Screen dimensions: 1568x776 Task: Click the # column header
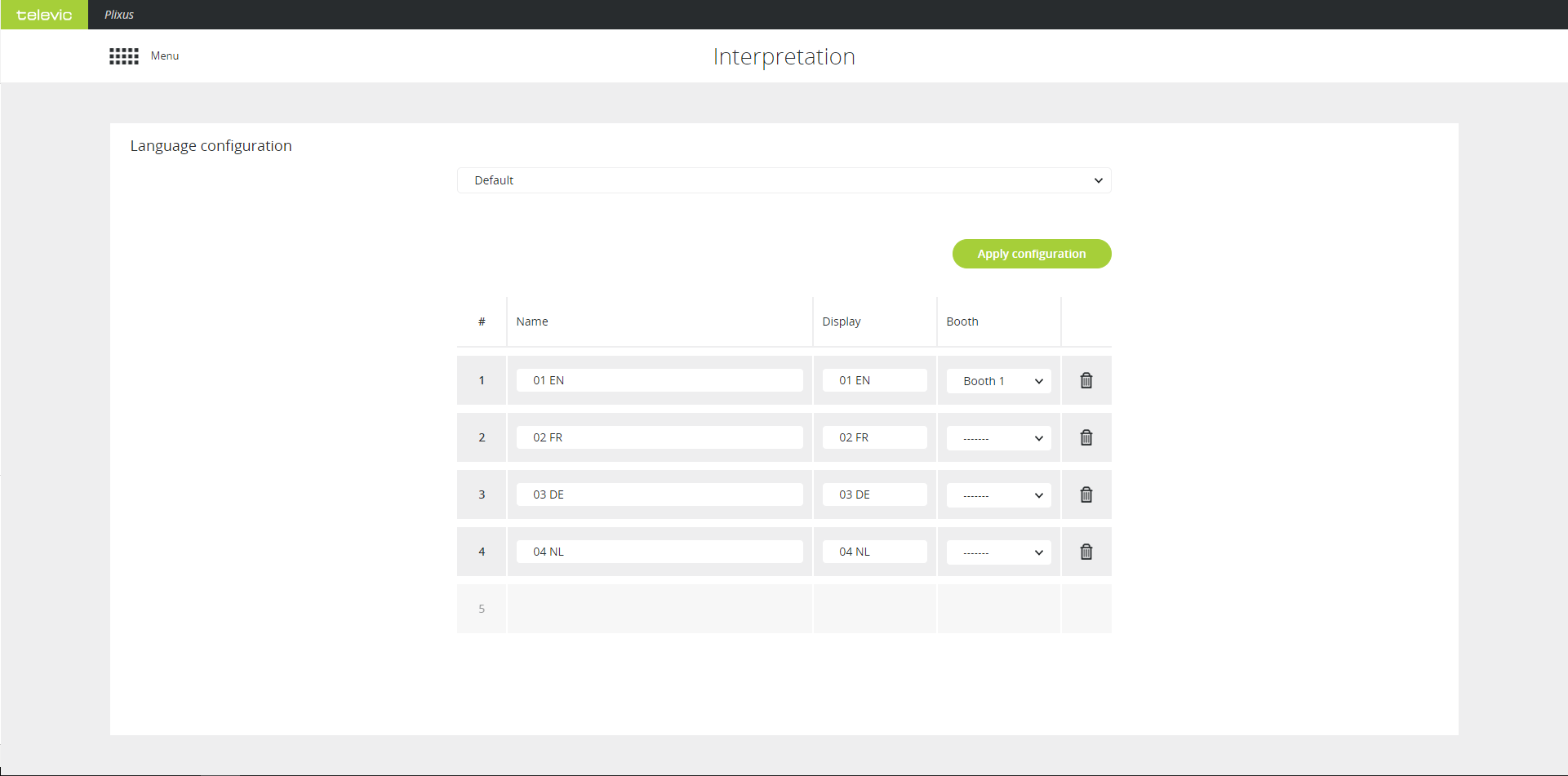click(482, 321)
